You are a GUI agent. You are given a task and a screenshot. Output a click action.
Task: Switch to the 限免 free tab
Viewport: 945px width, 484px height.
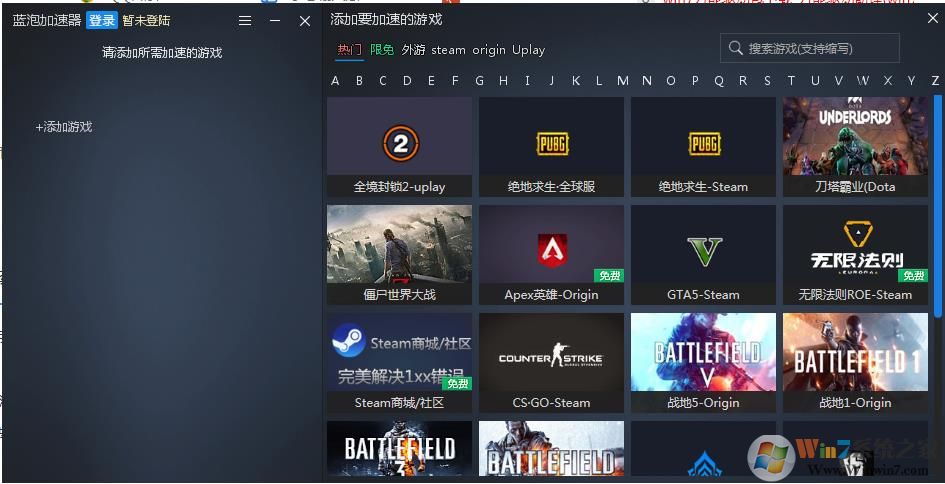pos(382,50)
